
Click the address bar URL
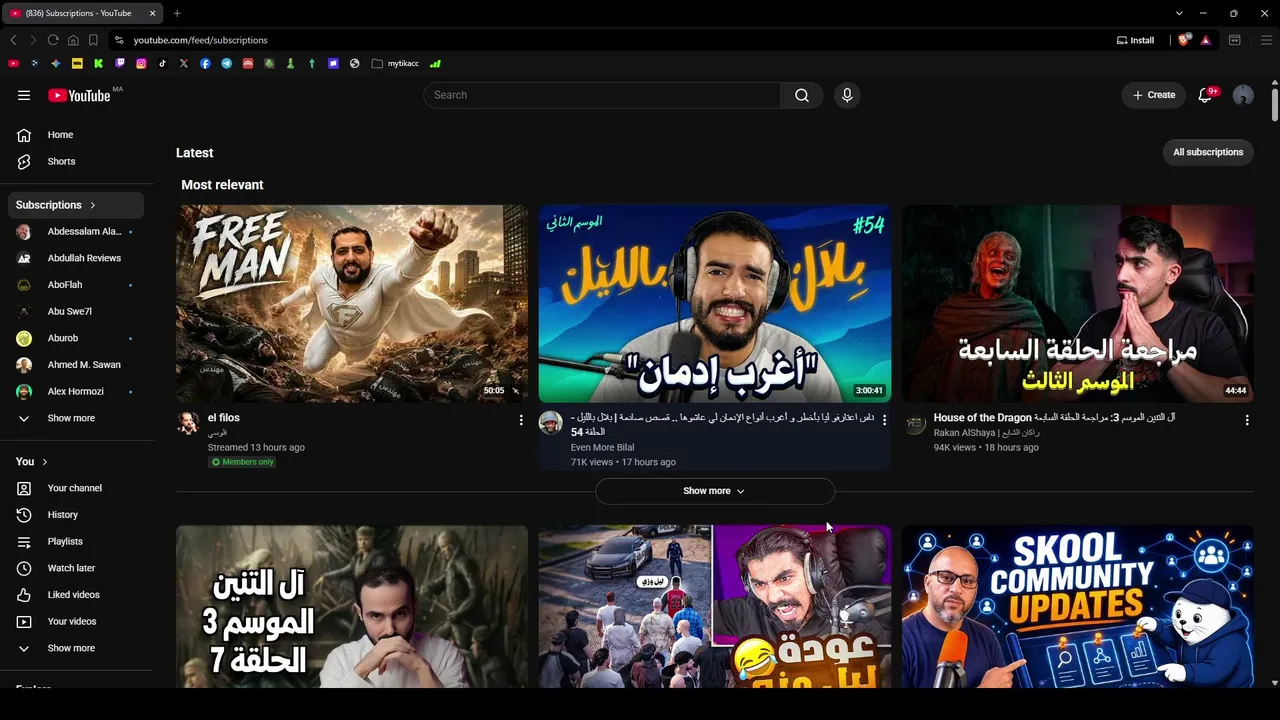point(200,40)
